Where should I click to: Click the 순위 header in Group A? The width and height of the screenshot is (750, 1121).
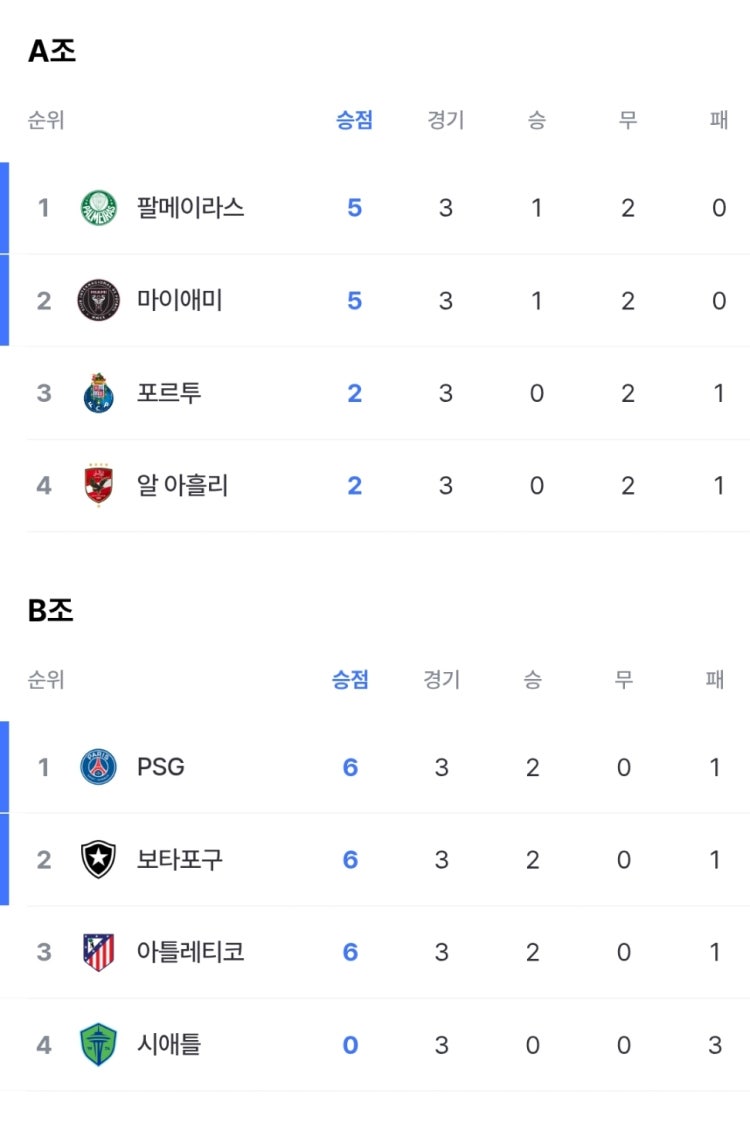(46, 119)
